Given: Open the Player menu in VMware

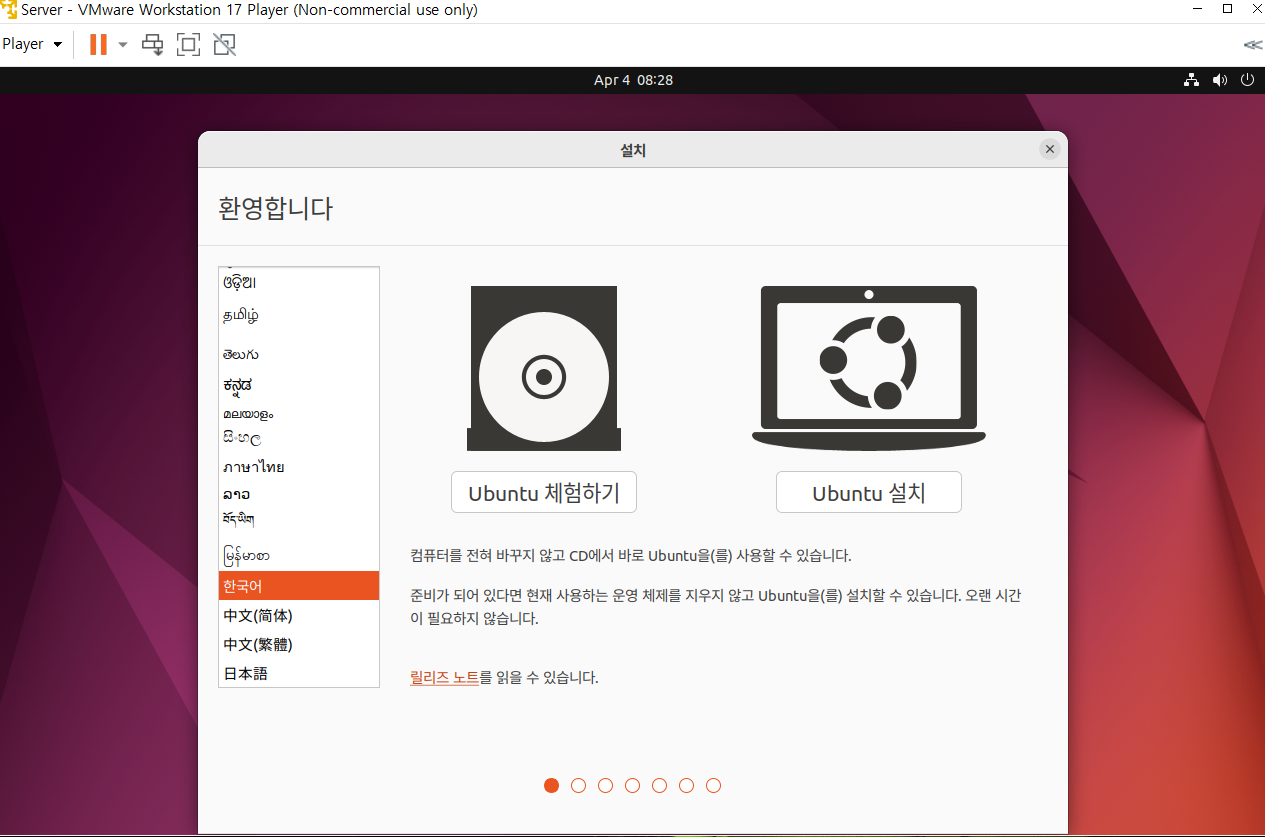Looking at the screenshot, I should pyautogui.click(x=32, y=44).
